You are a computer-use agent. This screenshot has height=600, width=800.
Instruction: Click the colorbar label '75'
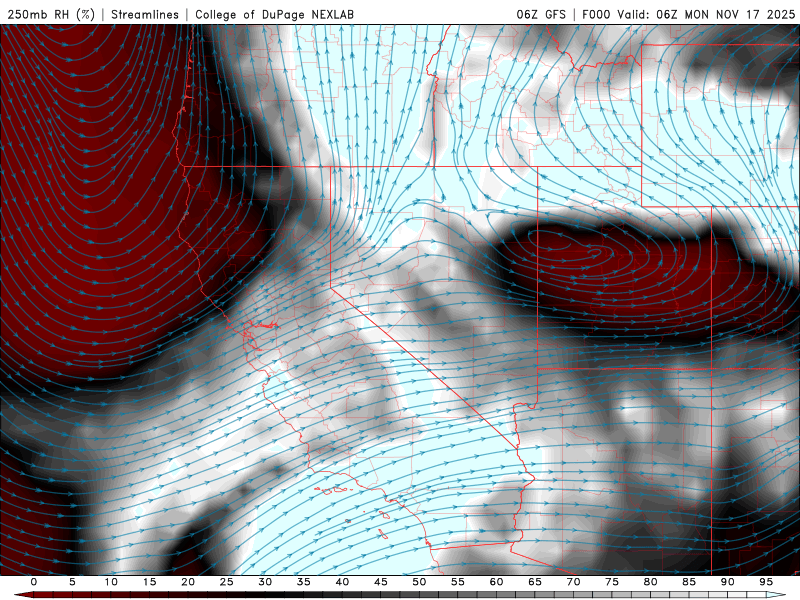[612, 582]
